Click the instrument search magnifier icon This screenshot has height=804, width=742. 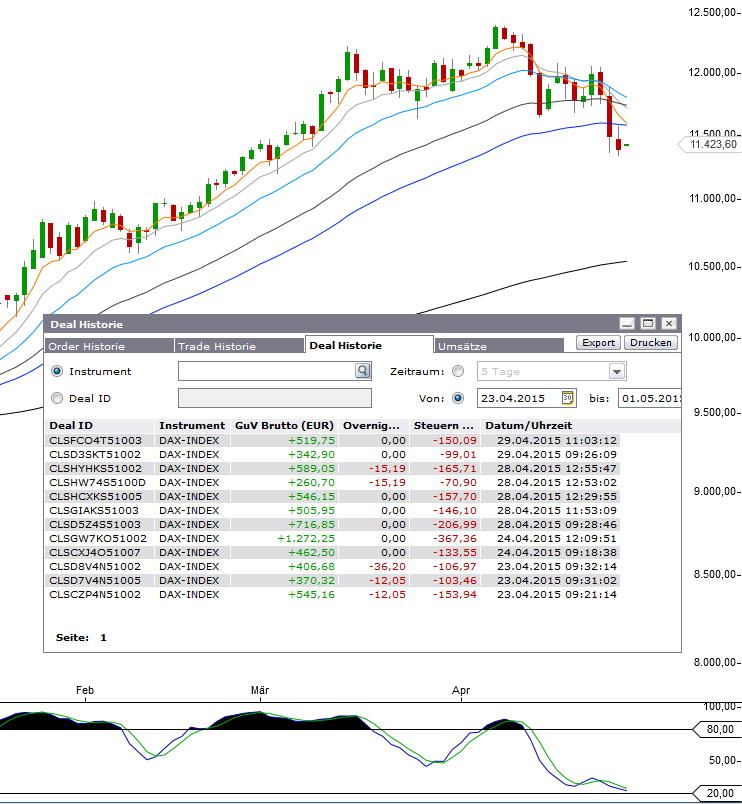(362, 371)
